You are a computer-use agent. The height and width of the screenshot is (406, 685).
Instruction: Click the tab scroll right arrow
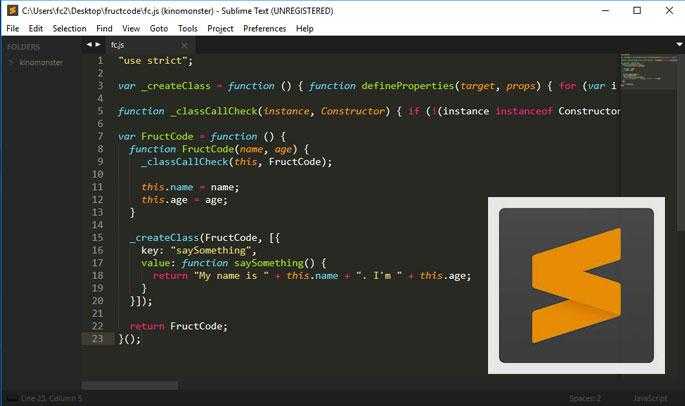pyautogui.click(x=97, y=45)
